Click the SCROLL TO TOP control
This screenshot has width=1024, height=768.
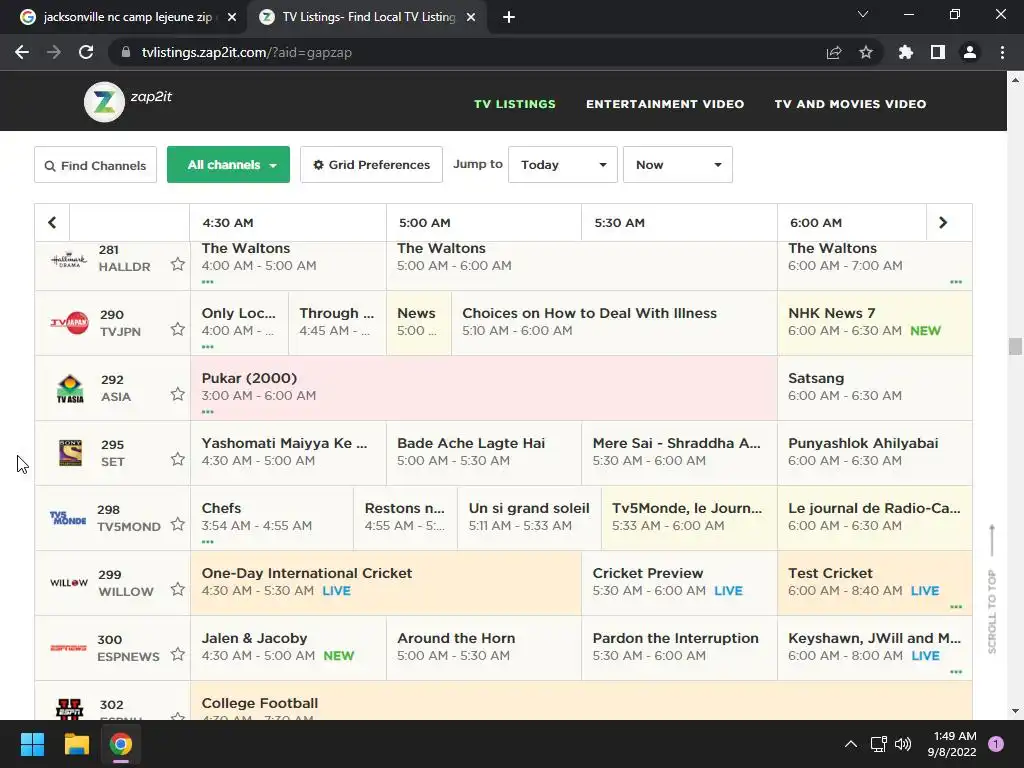click(x=992, y=589)
